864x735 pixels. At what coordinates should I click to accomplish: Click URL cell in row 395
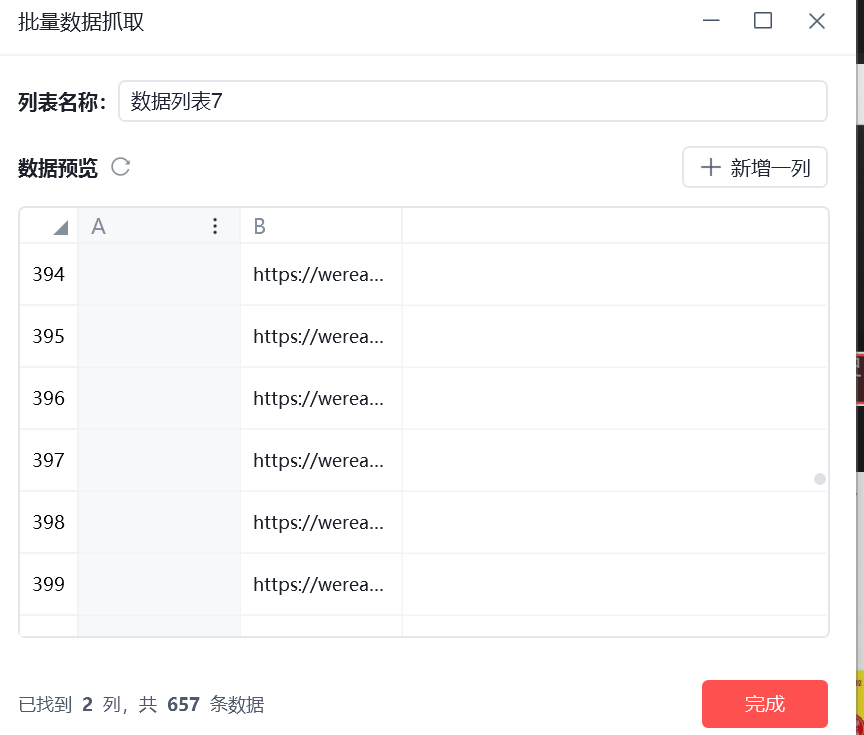pos(321,336)
